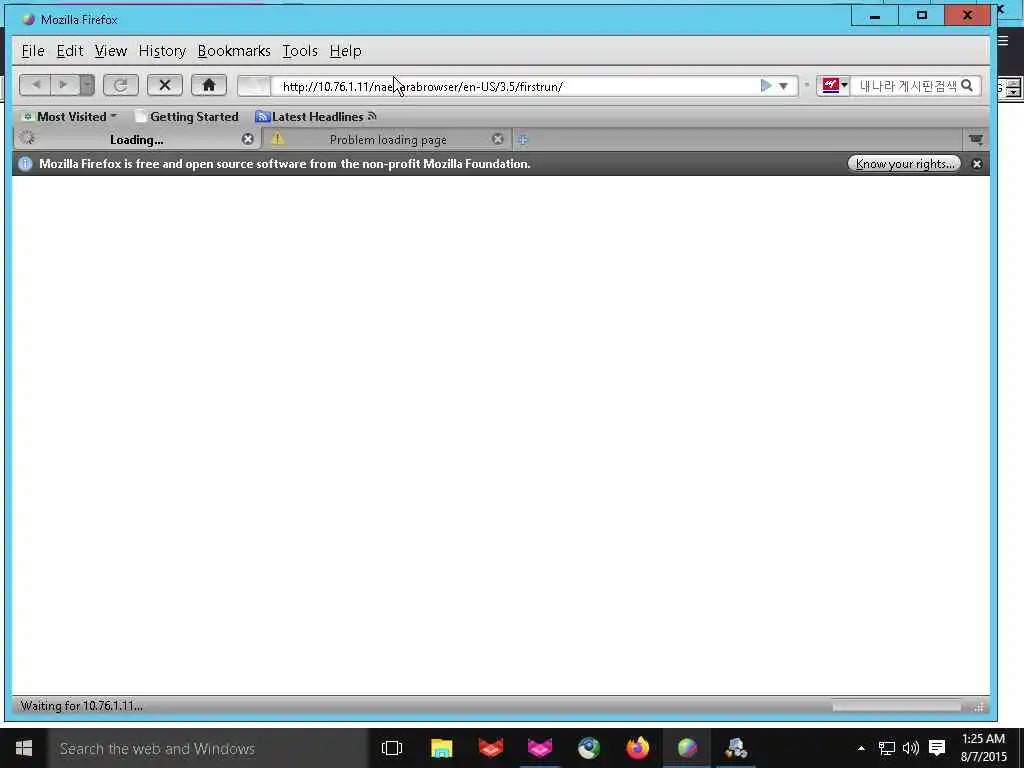Click the network icon in system tray
Viewport: 1024px width, 768px height.
[886, 748]
